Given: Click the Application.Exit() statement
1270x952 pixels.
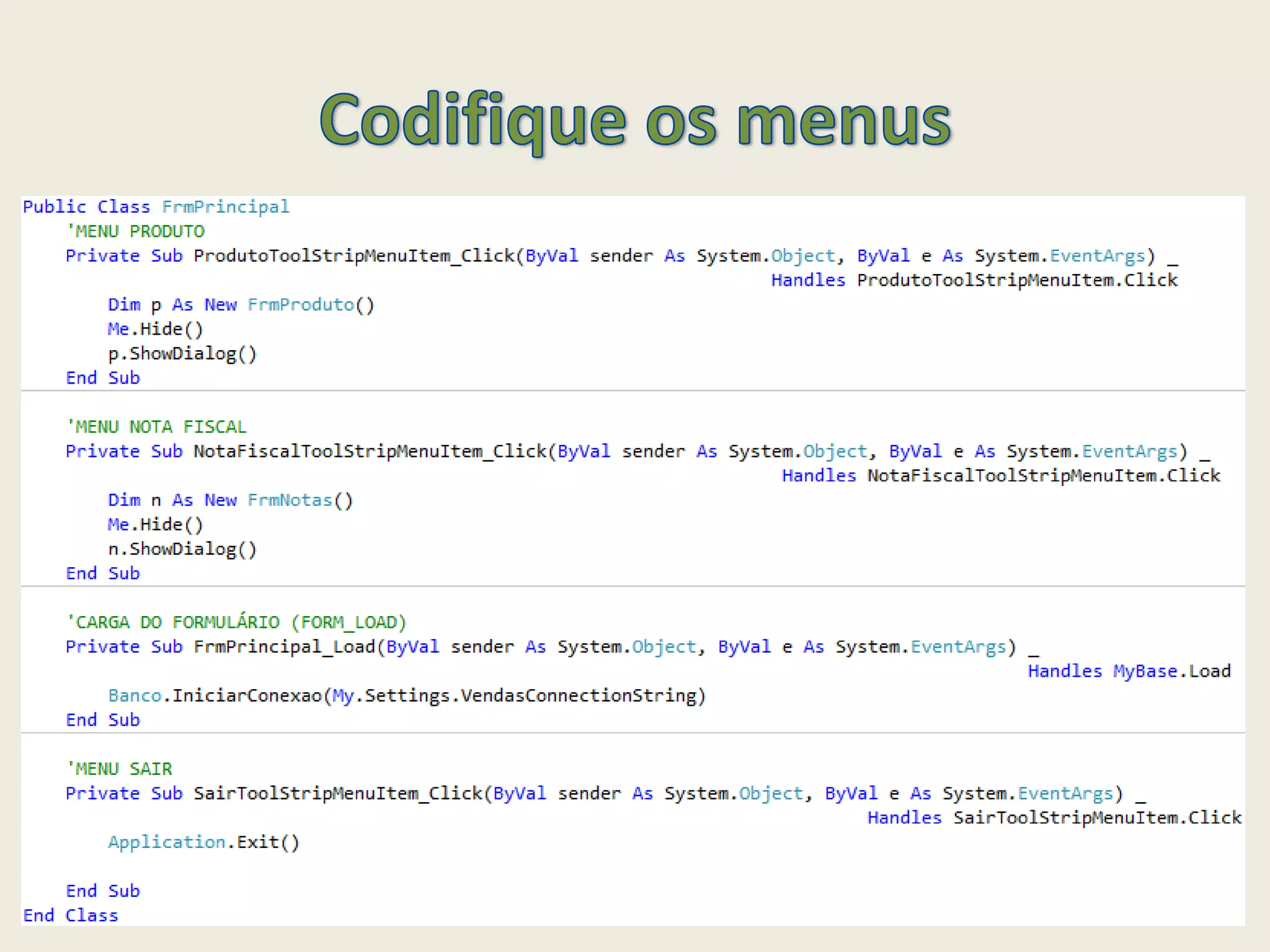Looking at the screenshot, I should tap(203, 842).
